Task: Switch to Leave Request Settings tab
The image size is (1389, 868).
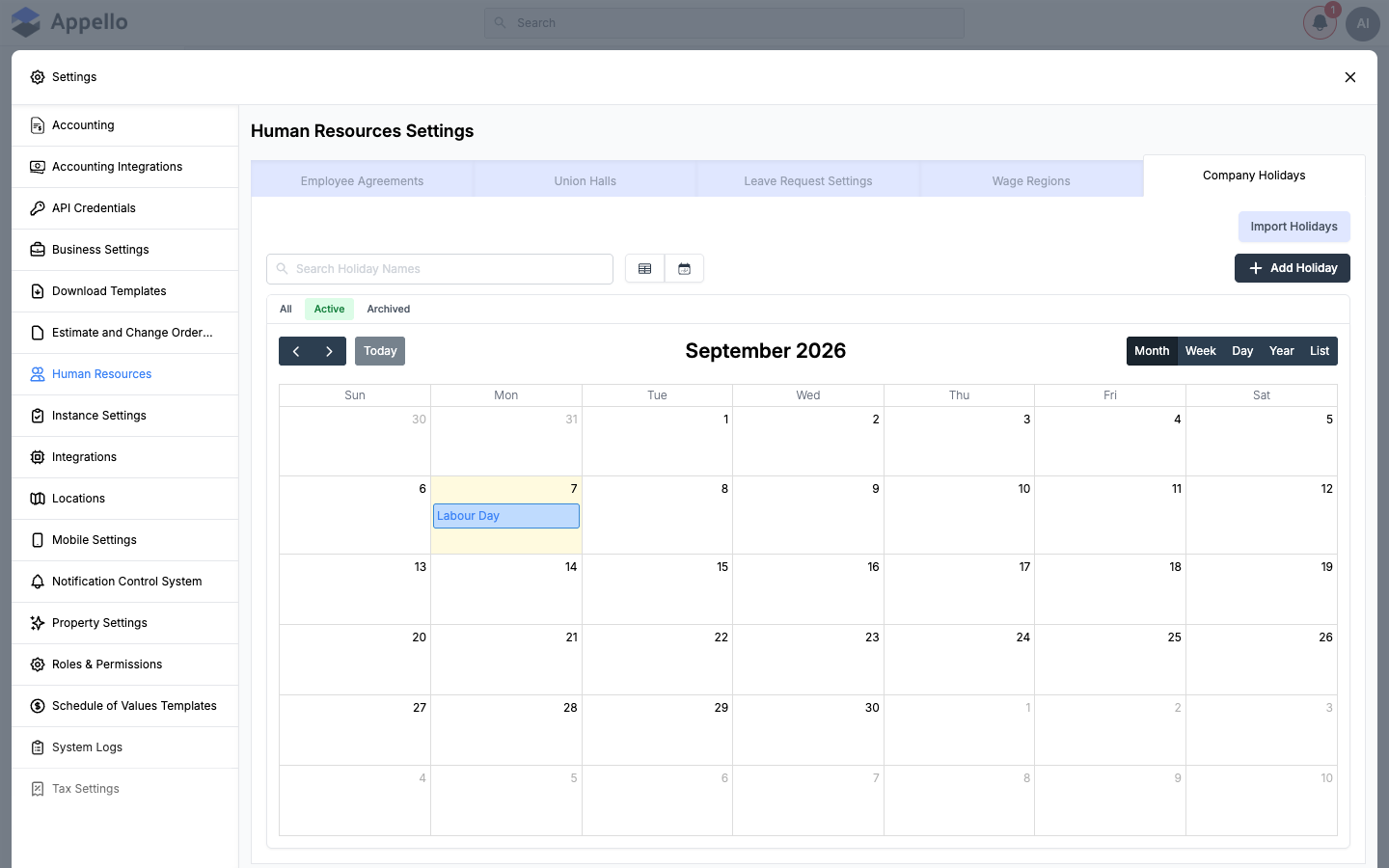Action: click(808, 180)
